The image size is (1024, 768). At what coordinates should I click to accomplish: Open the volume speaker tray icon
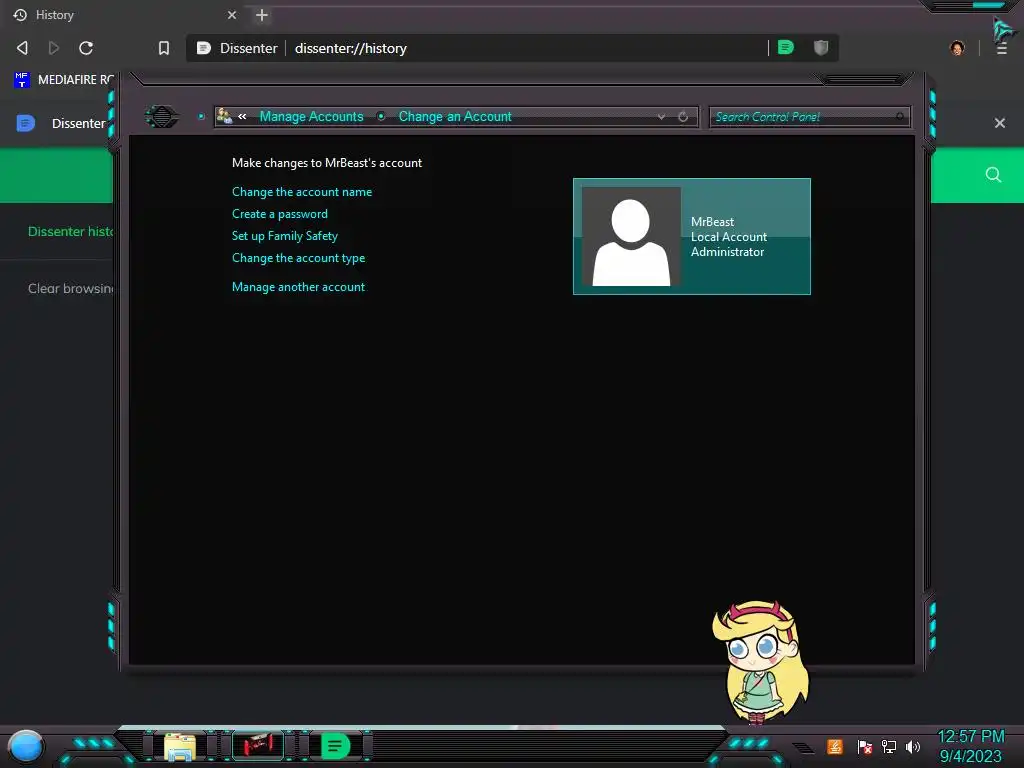913,746
